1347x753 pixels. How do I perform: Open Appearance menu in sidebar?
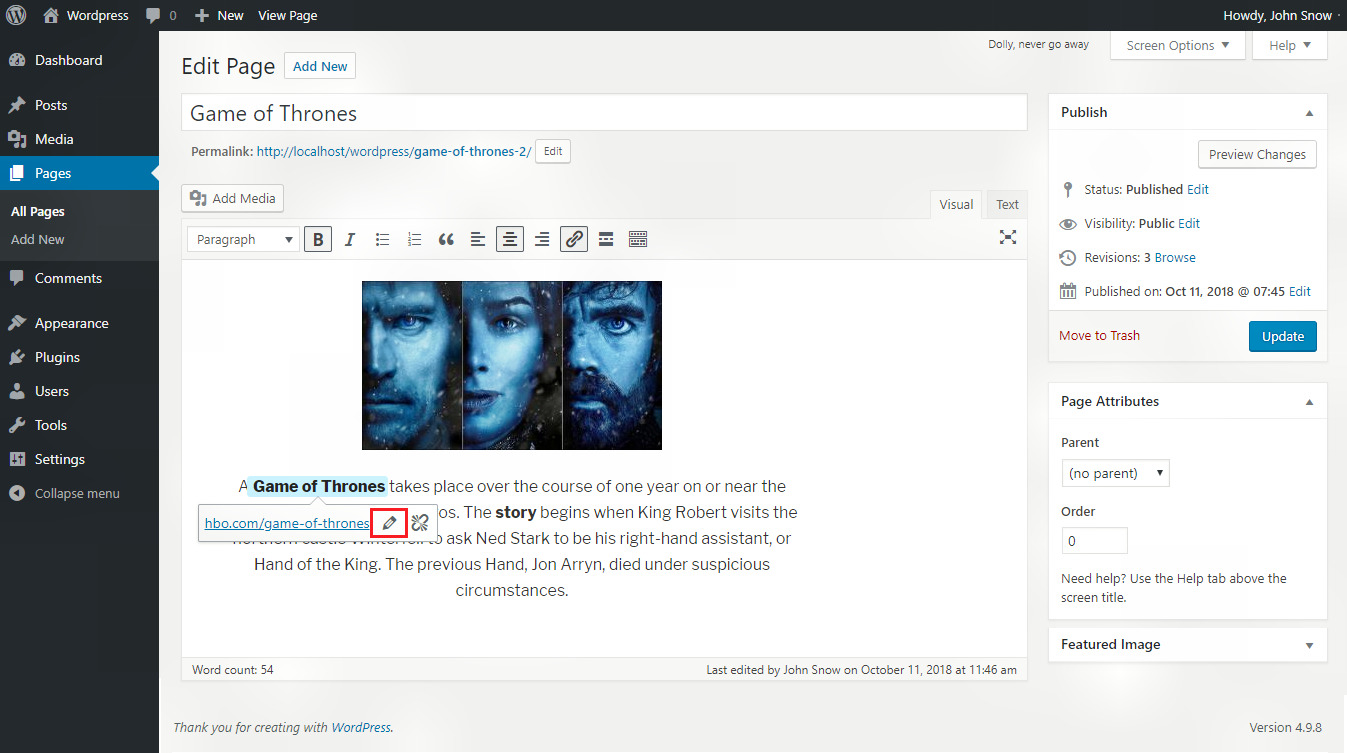coord(79,323)
